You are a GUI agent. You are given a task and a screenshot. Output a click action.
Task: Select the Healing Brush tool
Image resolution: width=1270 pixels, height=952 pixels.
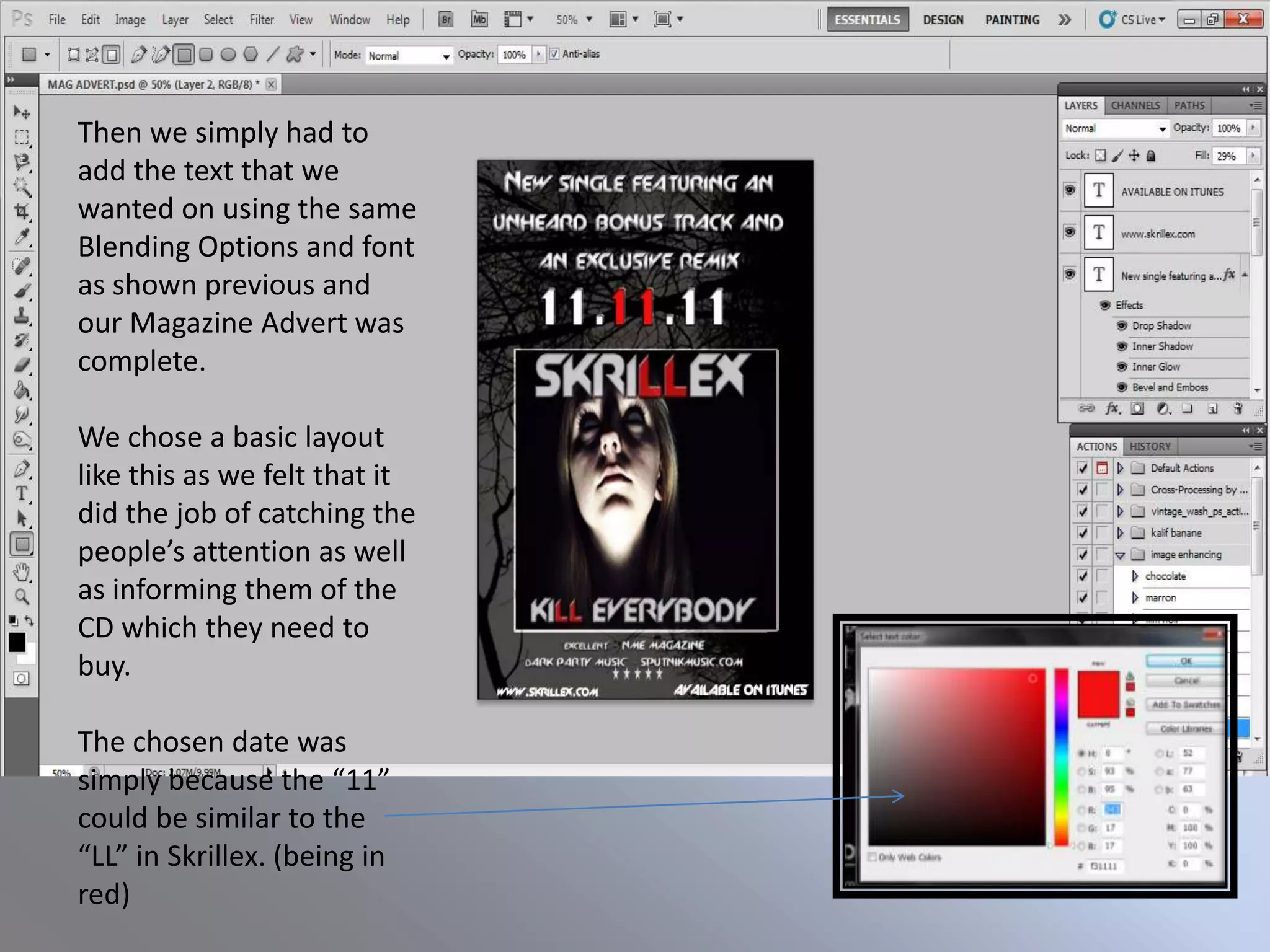click(x=22, y=266)
